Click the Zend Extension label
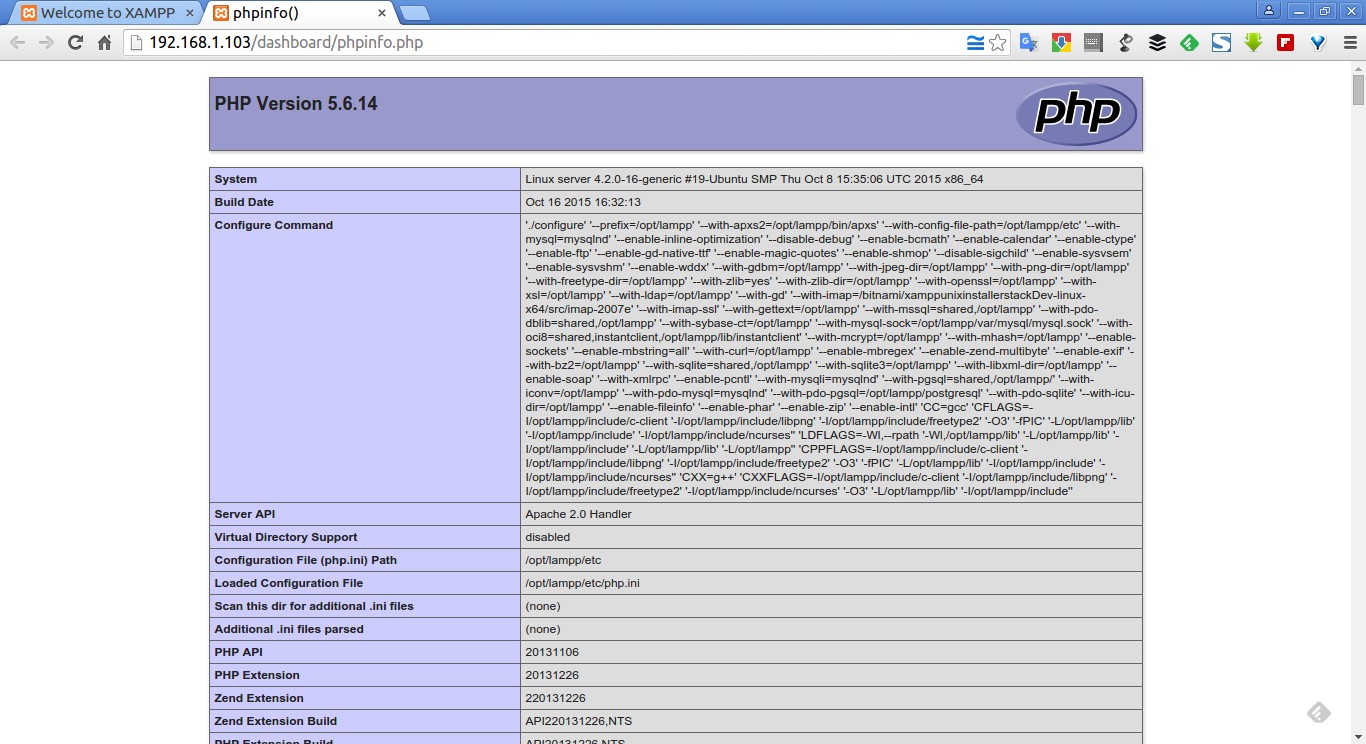The height and width of the screenshot is (744, 1366). [x=259, y=698]
